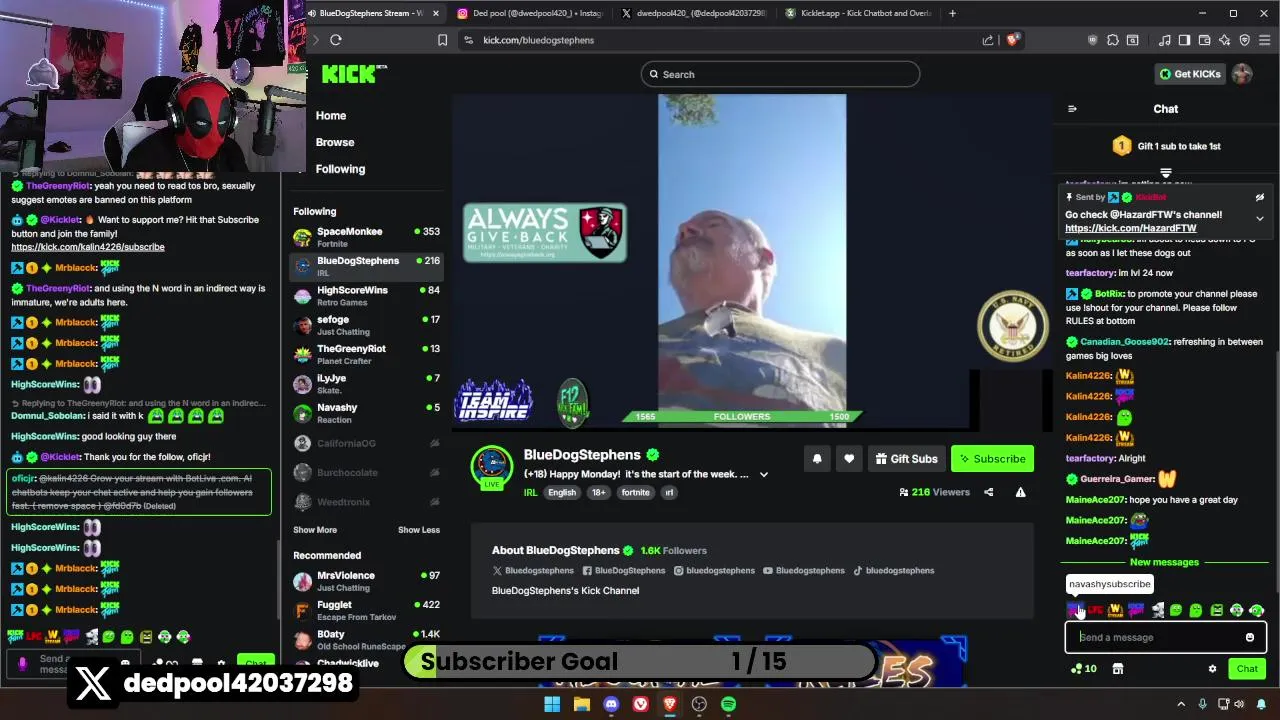Open SpaceMonkee channel in Following list
Viewport: 1280px width, 720px height.
pyautogui.click(x=366, y=237)
